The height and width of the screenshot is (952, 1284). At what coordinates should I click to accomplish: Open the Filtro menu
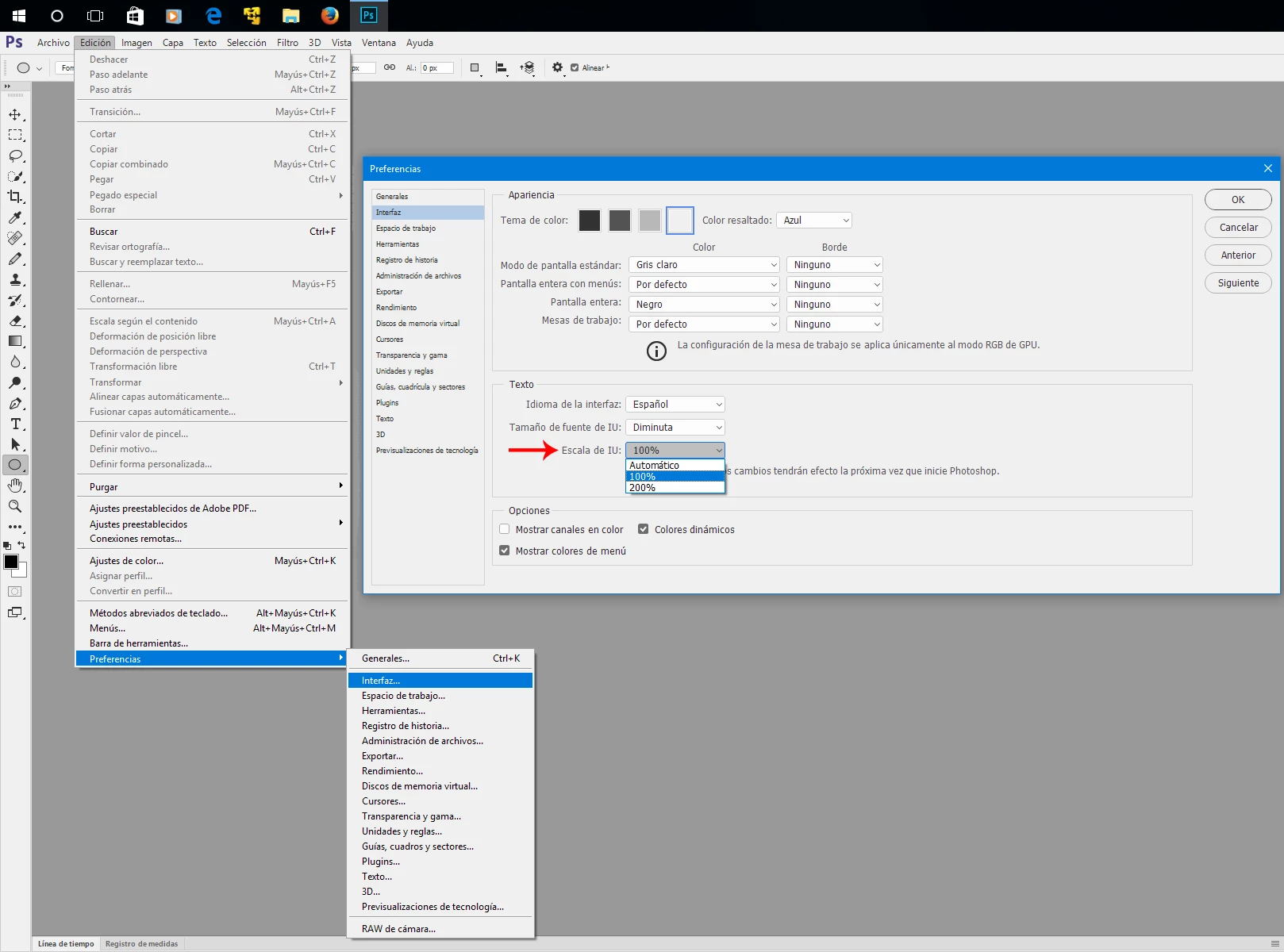287,43
